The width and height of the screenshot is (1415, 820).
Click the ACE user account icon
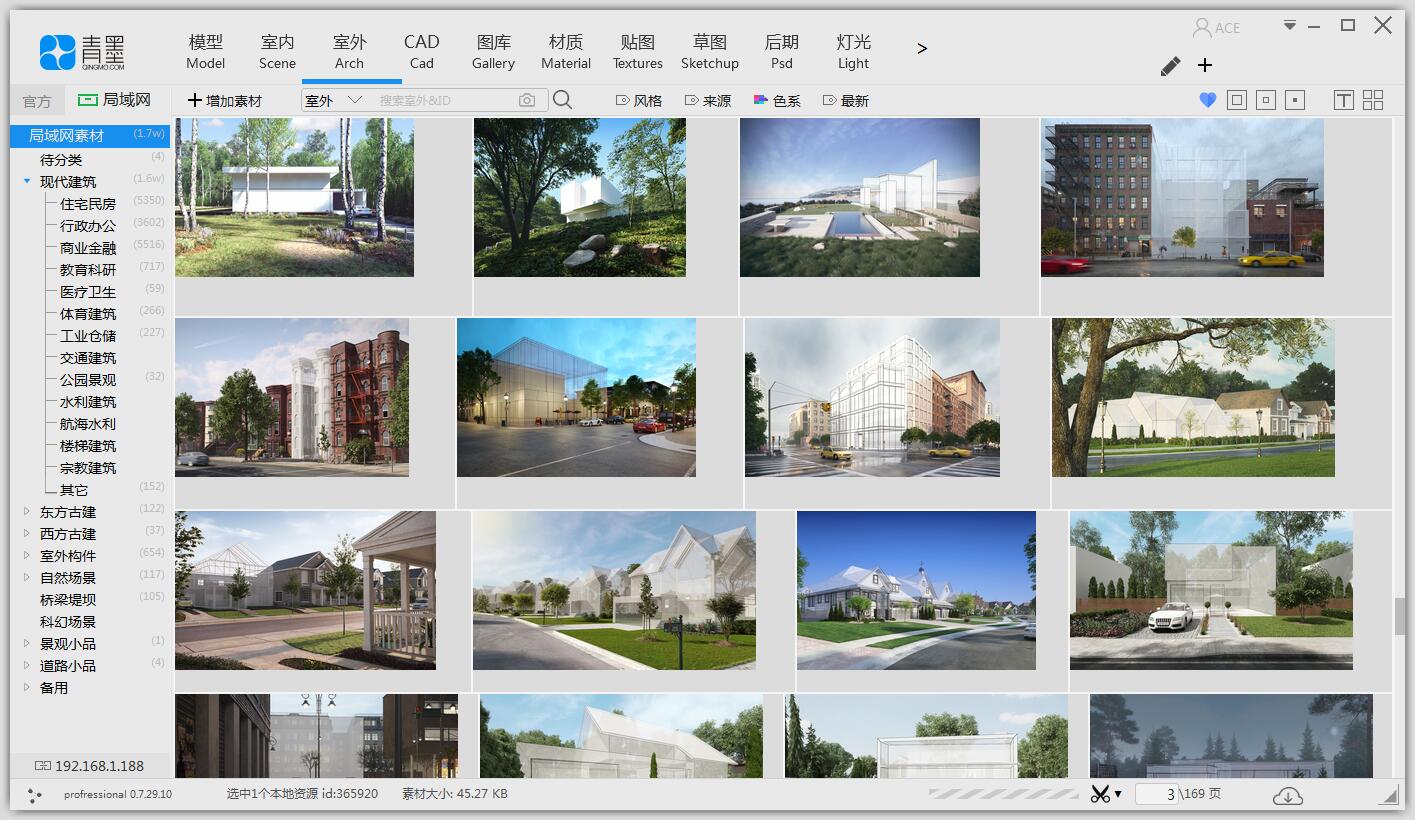pos(1202,27)
